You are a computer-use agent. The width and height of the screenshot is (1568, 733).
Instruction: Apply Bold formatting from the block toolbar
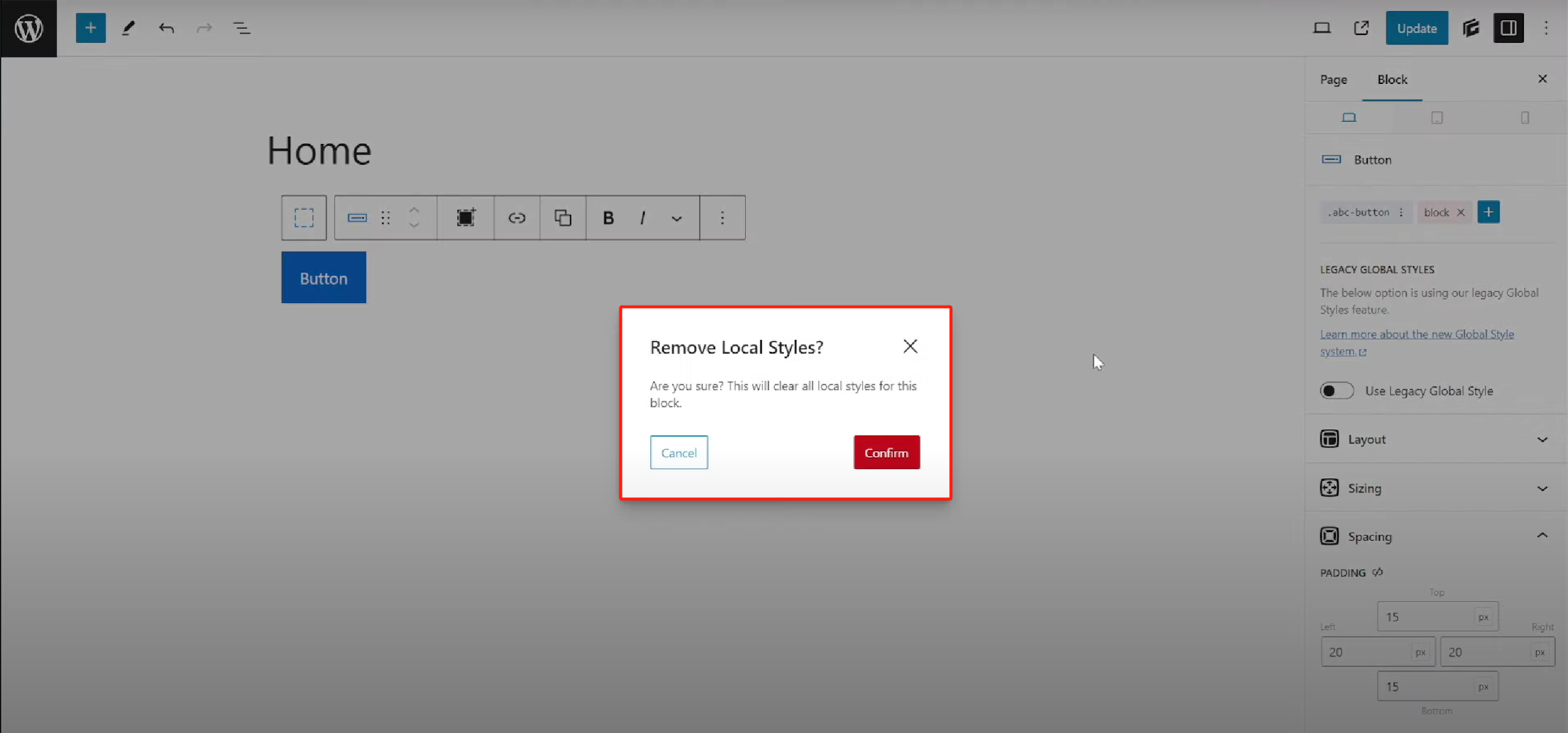[x=607, y=217]
